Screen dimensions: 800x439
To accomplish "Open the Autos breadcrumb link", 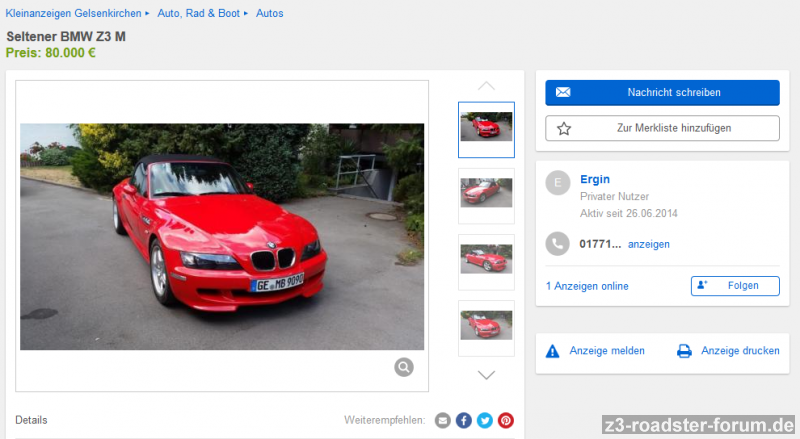I will pos(269,14).
